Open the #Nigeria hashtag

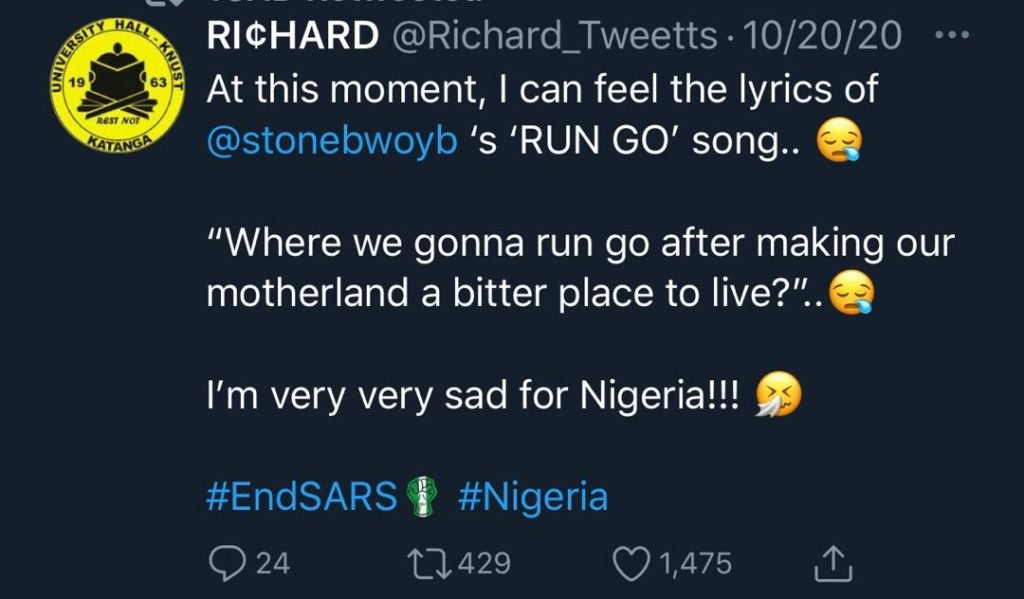533,496
